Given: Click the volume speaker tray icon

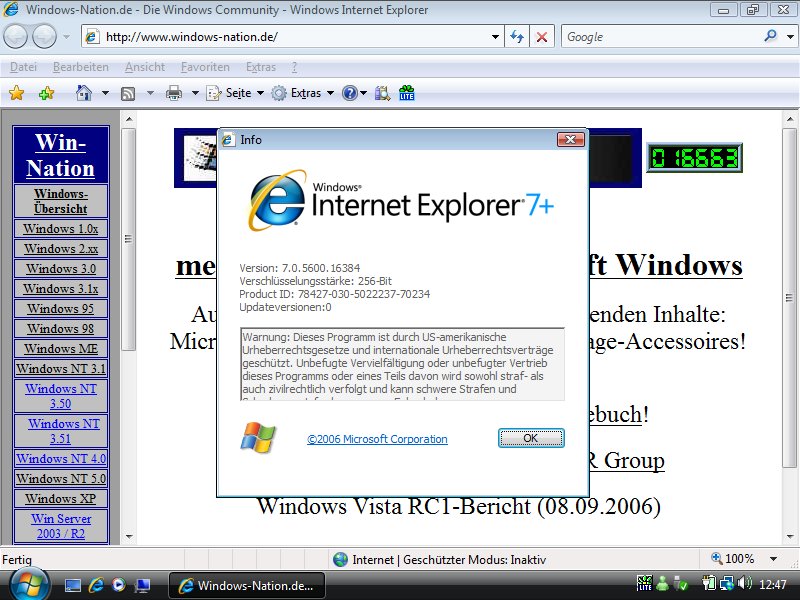Looking at the screenshot, I should 744,584.
